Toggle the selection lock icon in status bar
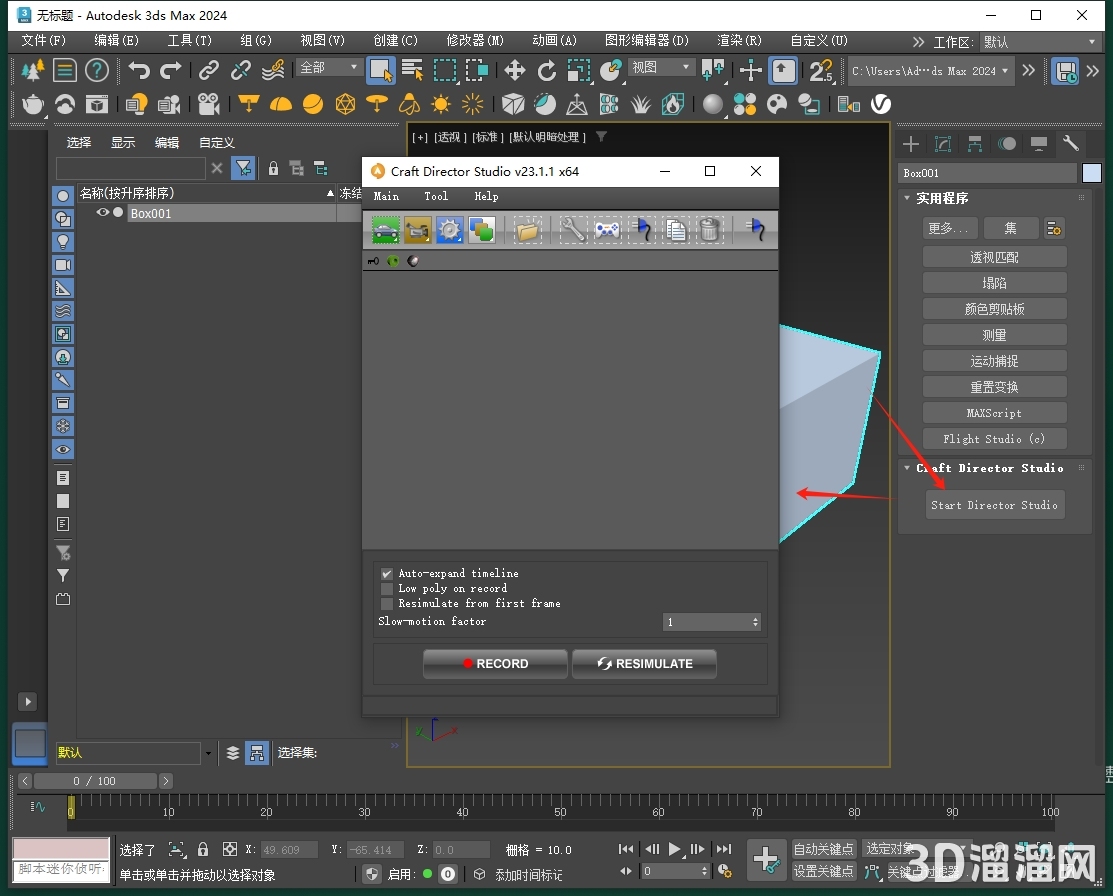Image resolution: width=1113 pixels, height=896 pixels. pyautogui.click(x=203, y=849)
